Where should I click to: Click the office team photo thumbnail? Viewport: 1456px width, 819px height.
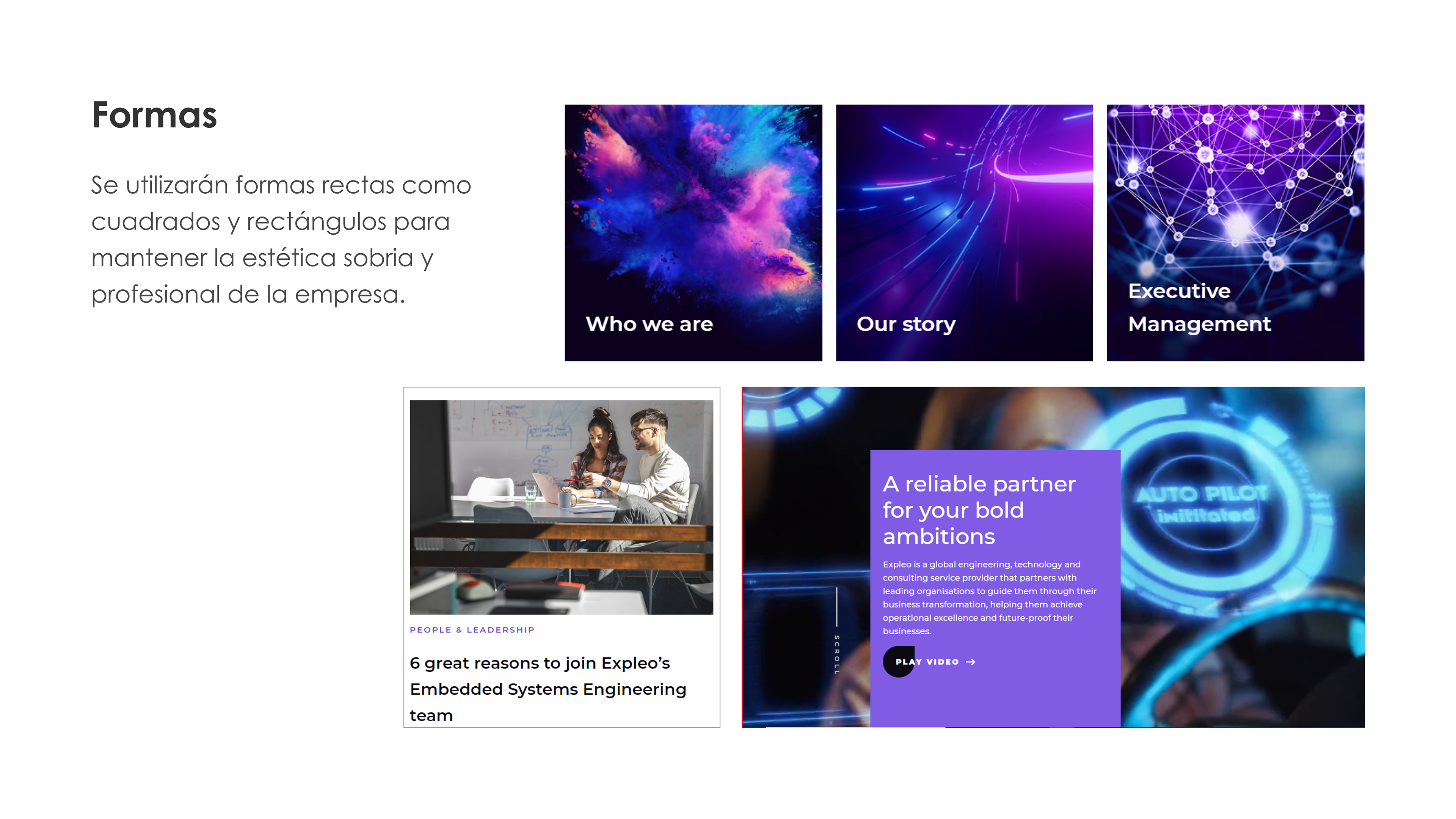point(561,507)
